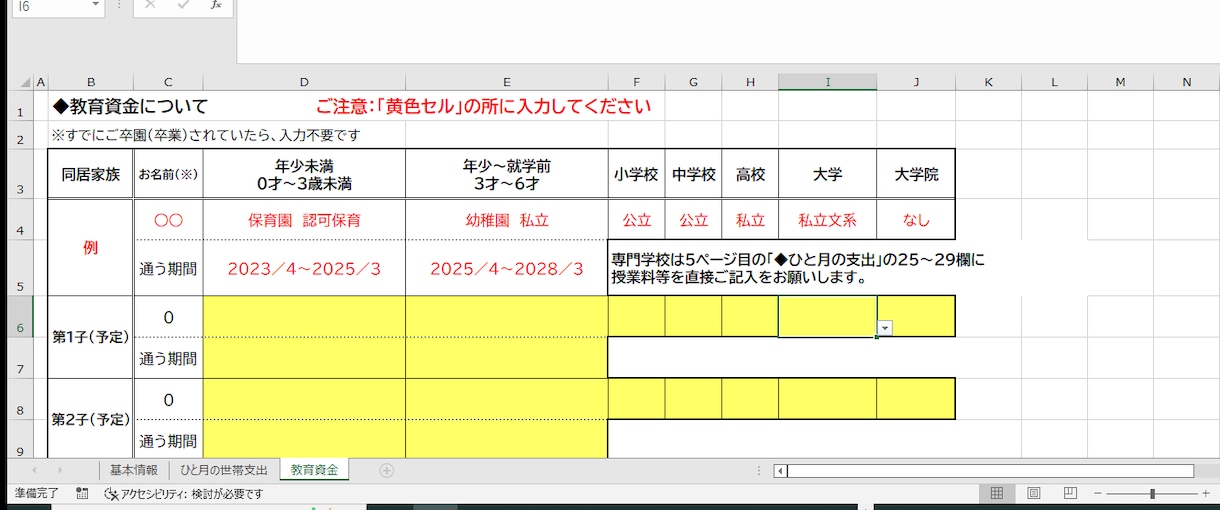The image size is (1220, 510).
Task: Click the 私立文系 example cell
Action: (828, 220)
